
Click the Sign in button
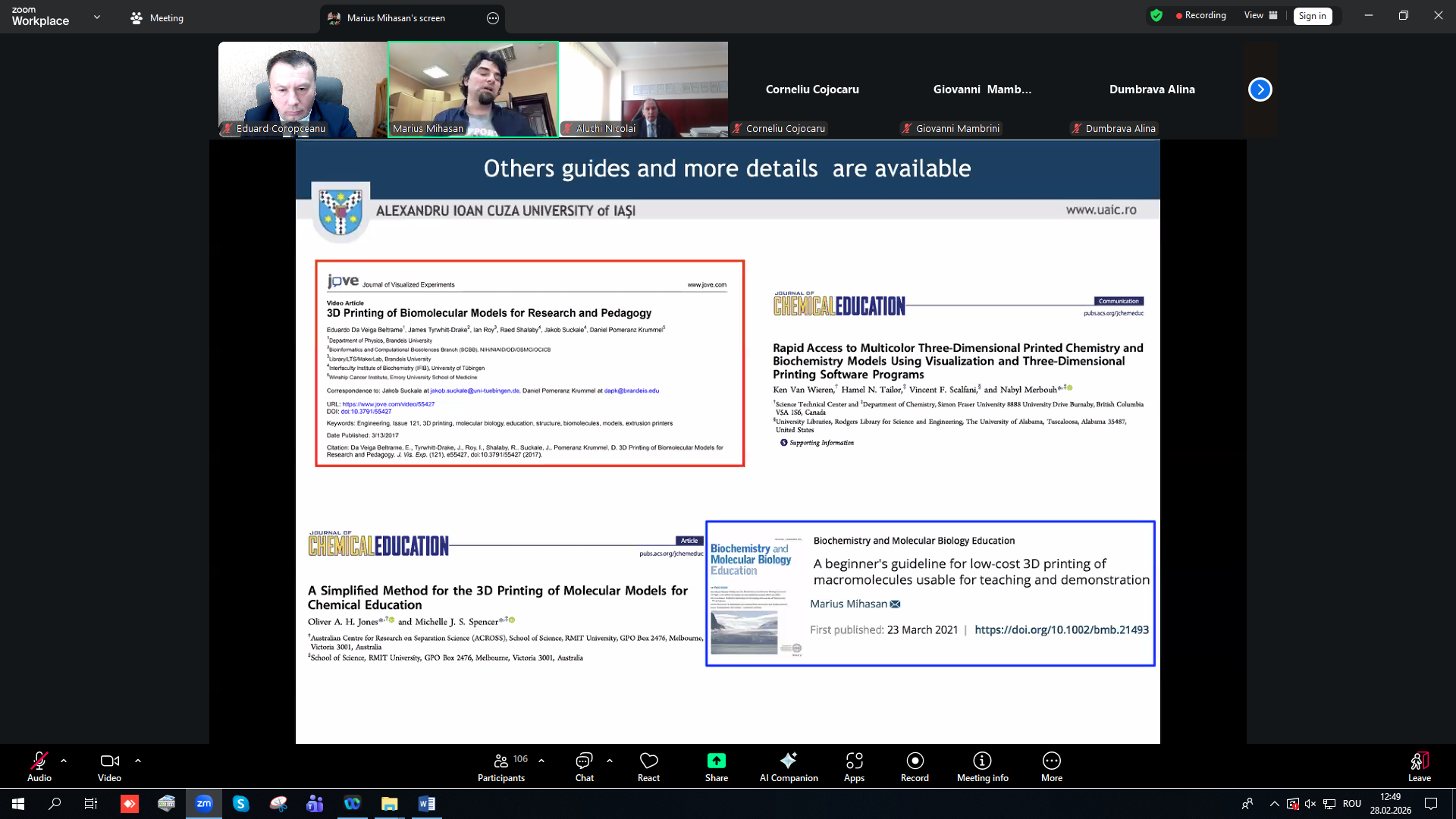click(1312, 16)
